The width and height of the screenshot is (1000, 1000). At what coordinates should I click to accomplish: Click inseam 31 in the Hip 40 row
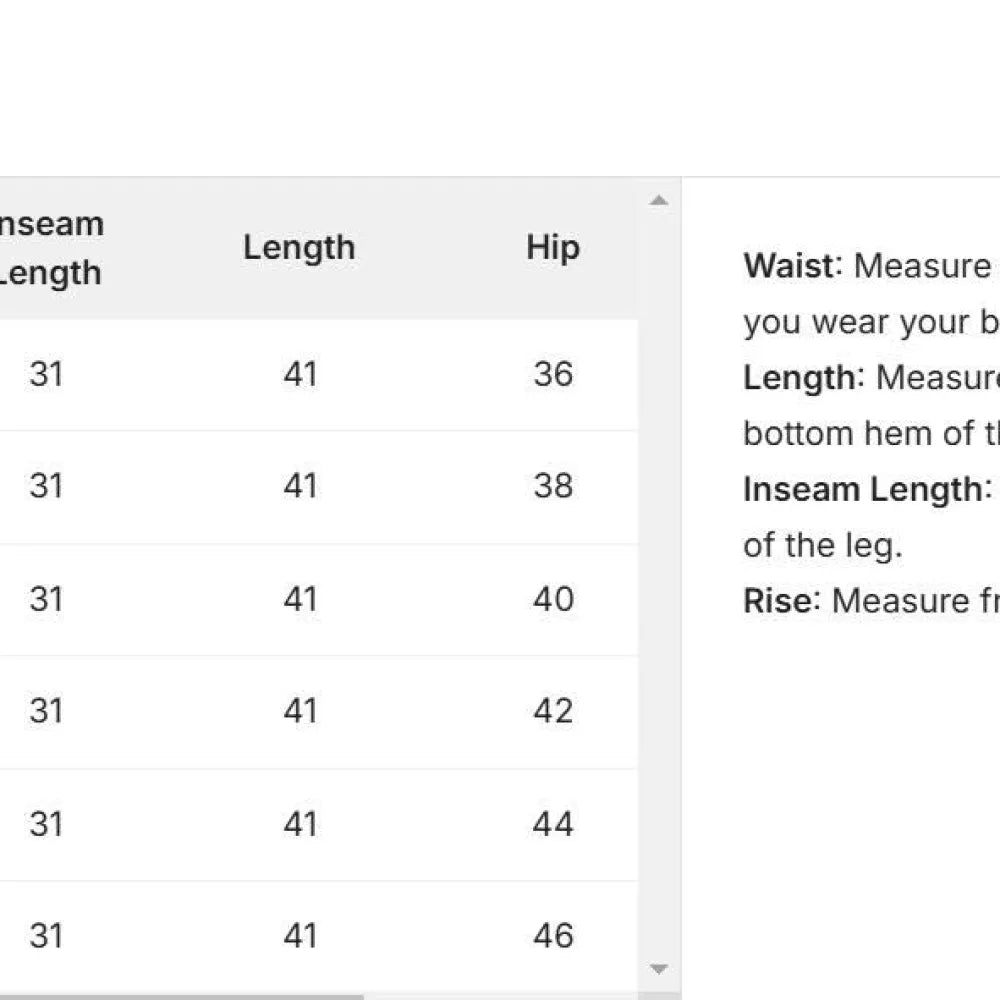coord(46,599)
